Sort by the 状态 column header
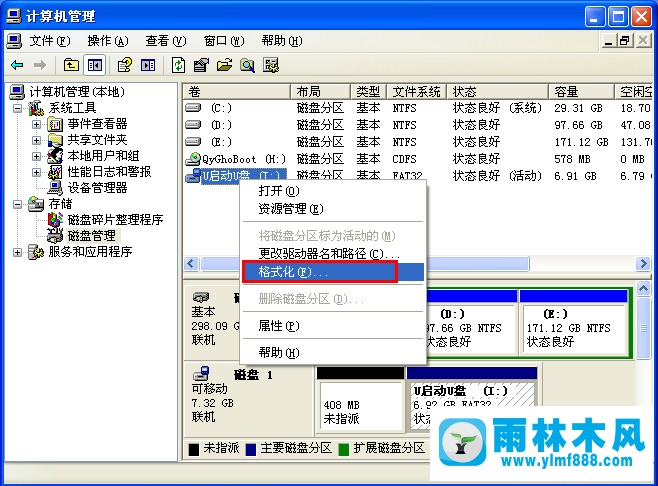The width and height of the screenshot is (658, 486). point(498,91)
